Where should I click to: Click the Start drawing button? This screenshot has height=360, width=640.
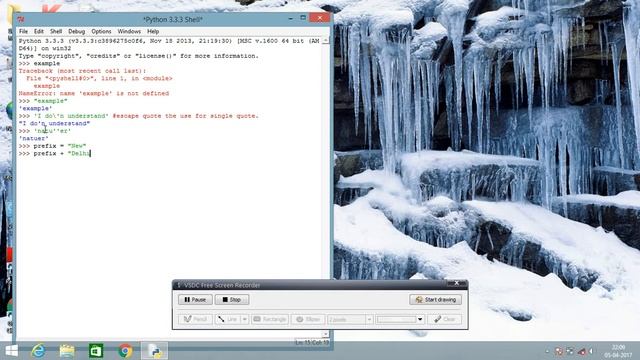[x=436, y=300]
